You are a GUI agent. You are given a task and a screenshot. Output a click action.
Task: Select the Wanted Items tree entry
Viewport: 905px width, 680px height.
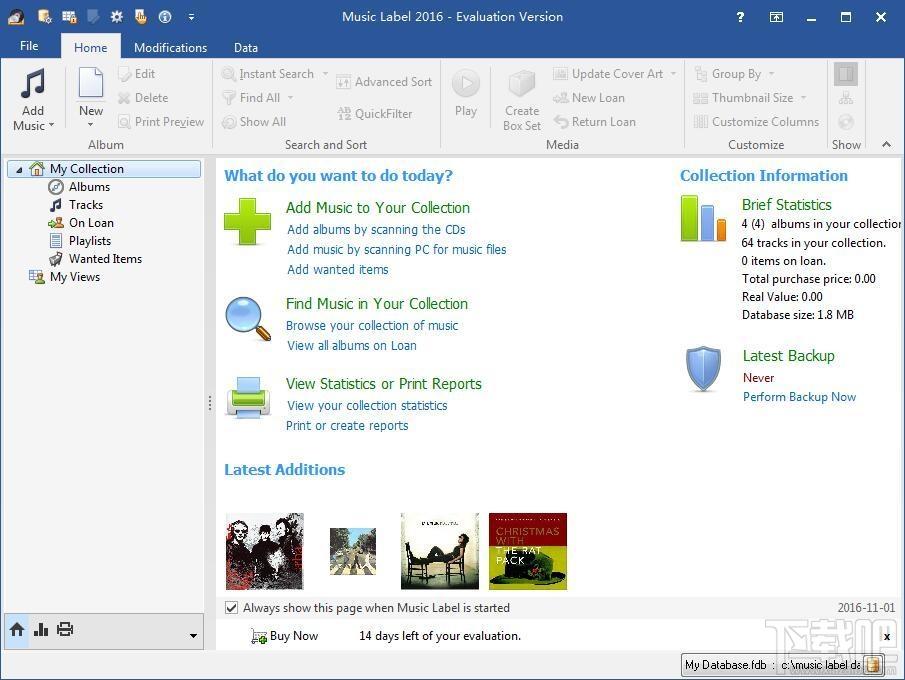(x=105, y=259)
